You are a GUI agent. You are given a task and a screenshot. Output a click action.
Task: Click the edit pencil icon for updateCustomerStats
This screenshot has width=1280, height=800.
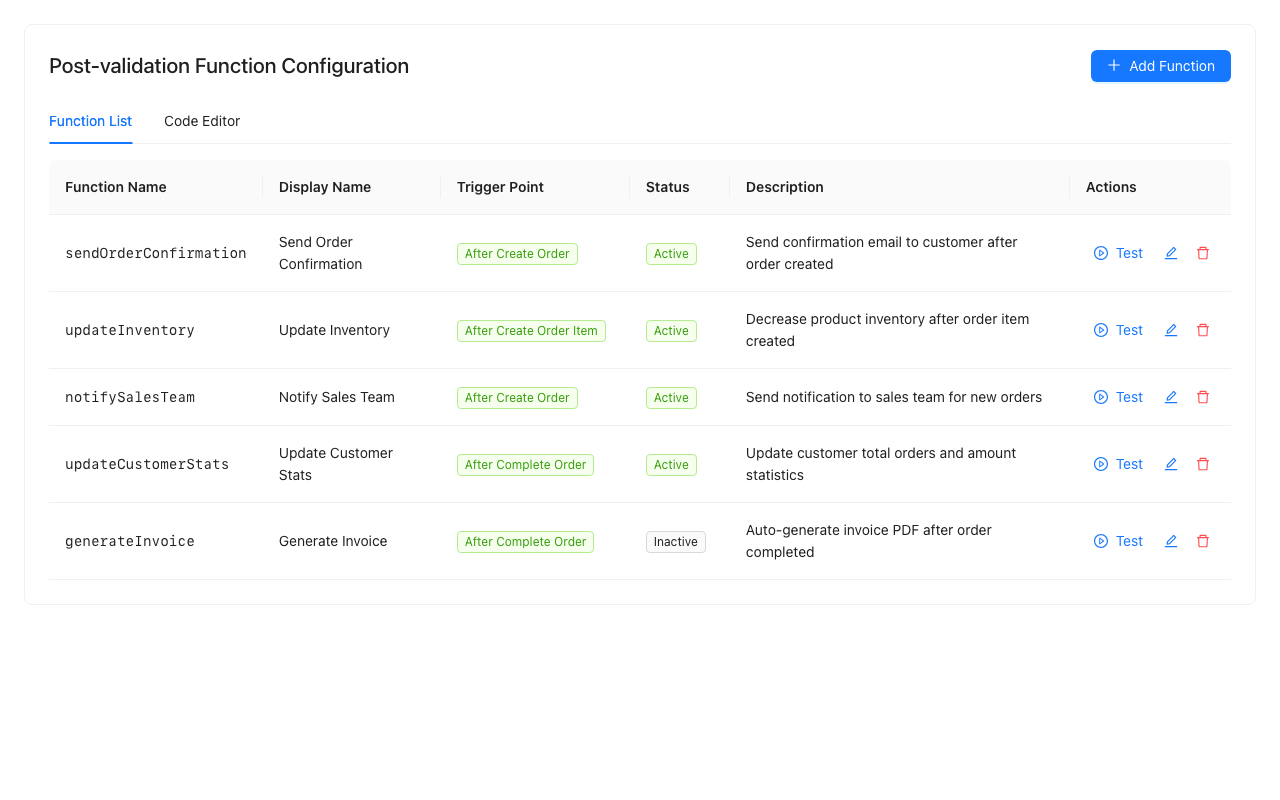click(x=1171, y=464)
